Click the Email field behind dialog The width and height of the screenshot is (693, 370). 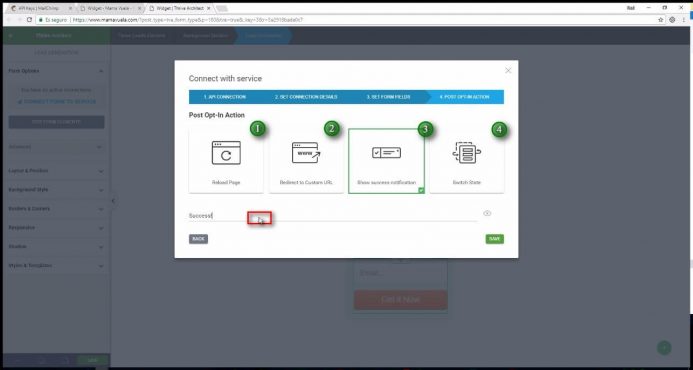click(x=400, y=273)
